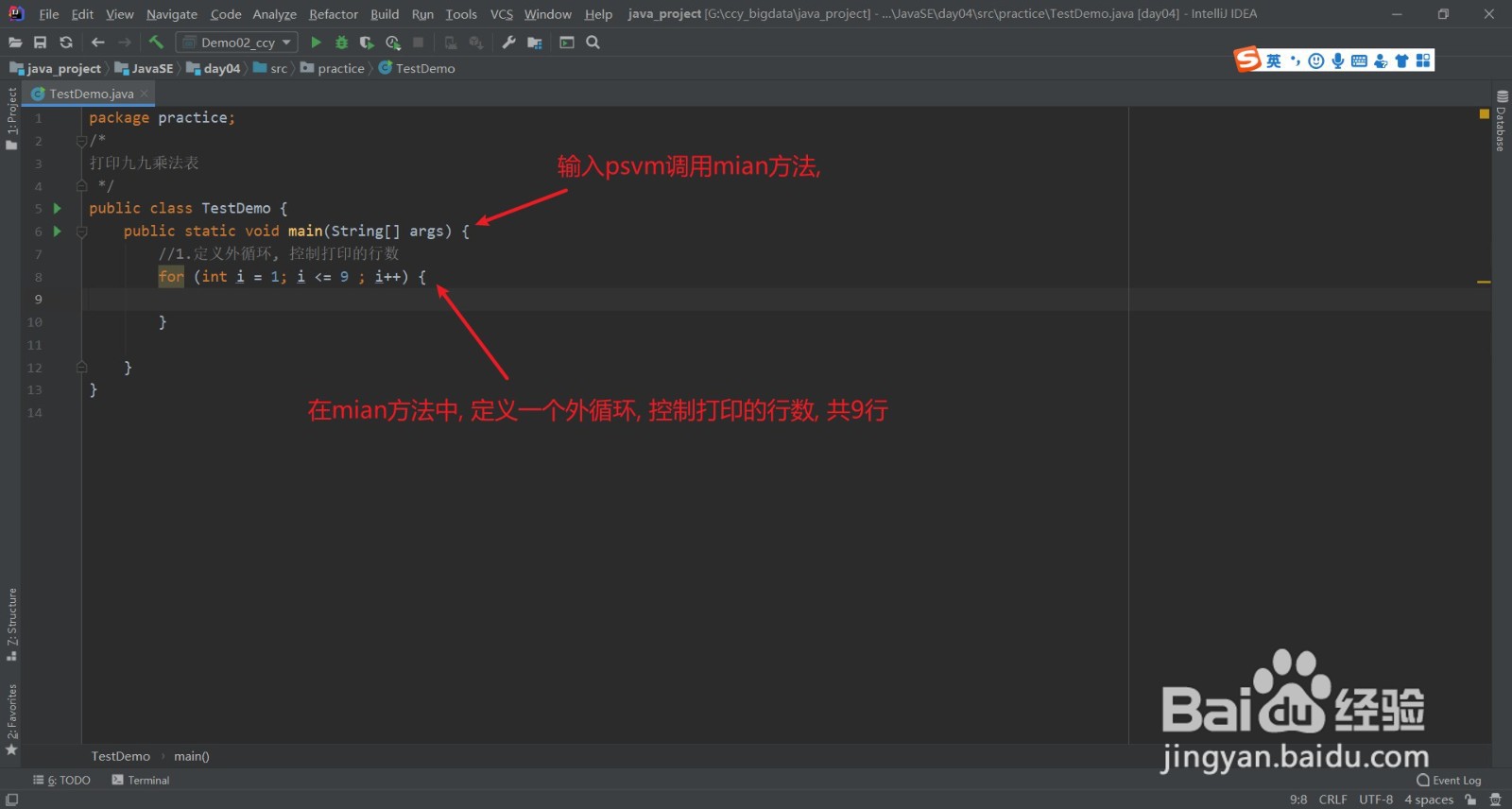Screen dimensions: 1512x809
Task: Open the View menu
Action: pos(120,14)
